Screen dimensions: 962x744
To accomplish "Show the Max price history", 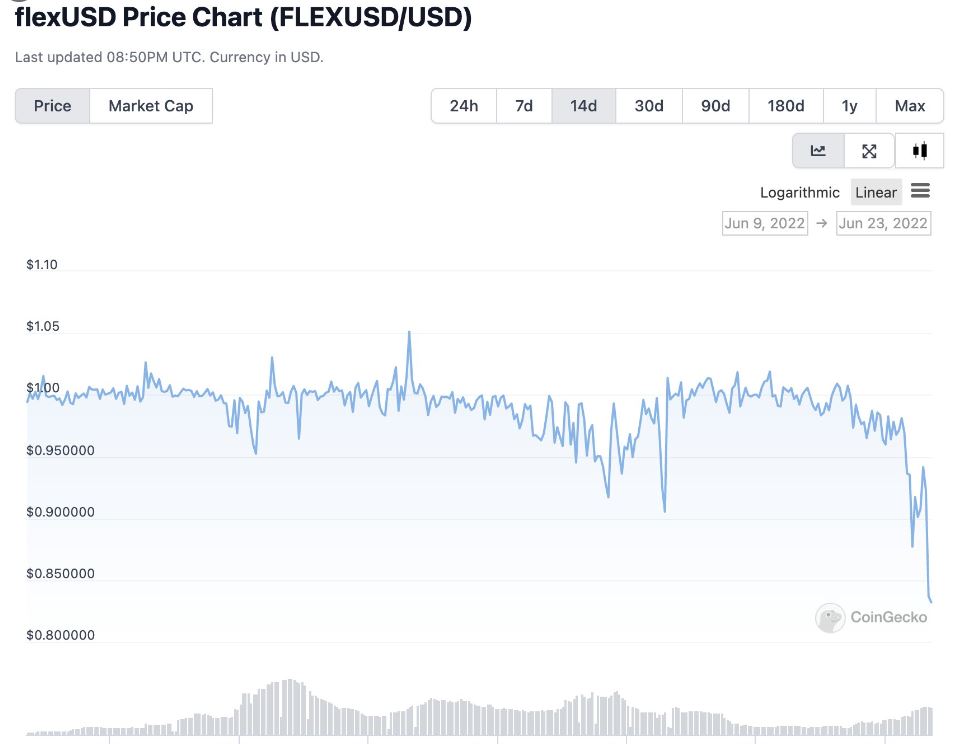I will tap(910, 106).
